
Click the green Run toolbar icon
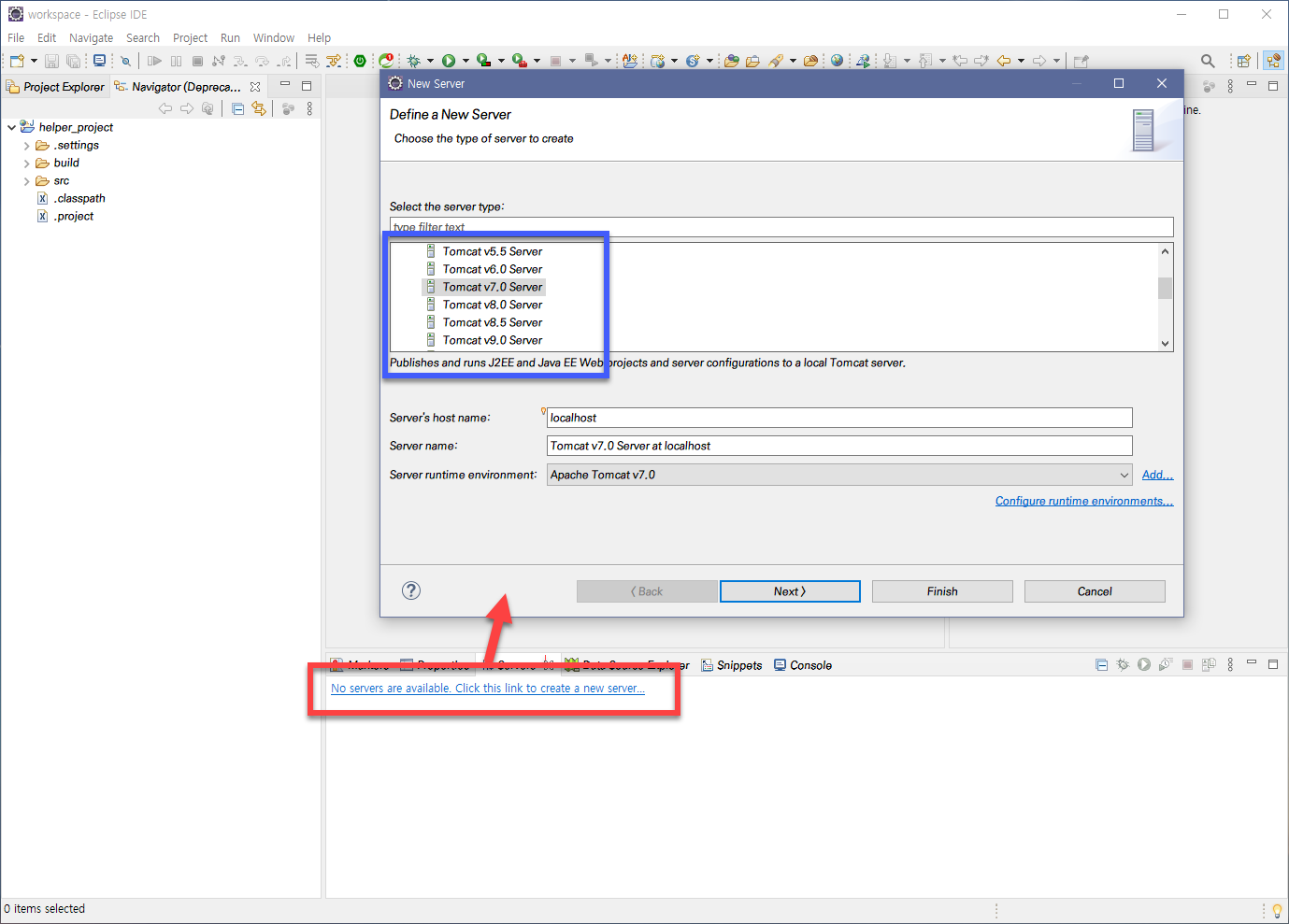[449, 61]
